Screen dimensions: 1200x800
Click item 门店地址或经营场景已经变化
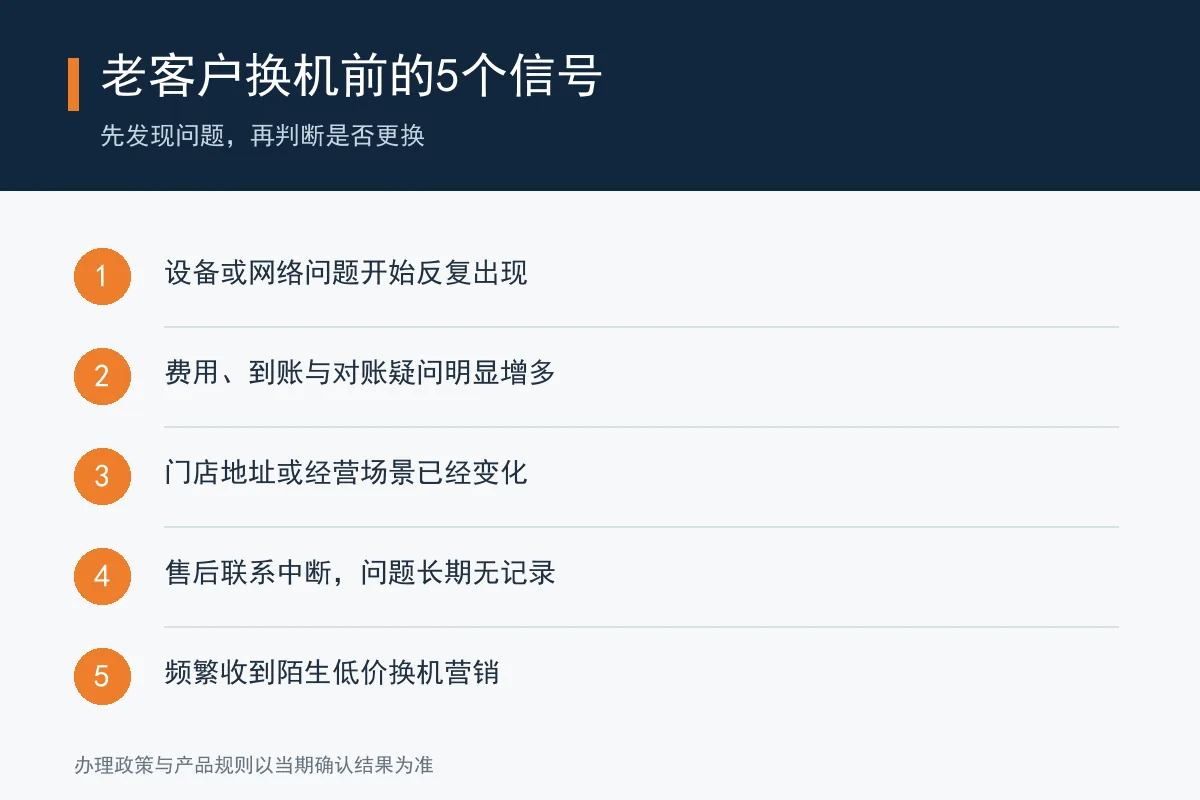pos(346,473)
